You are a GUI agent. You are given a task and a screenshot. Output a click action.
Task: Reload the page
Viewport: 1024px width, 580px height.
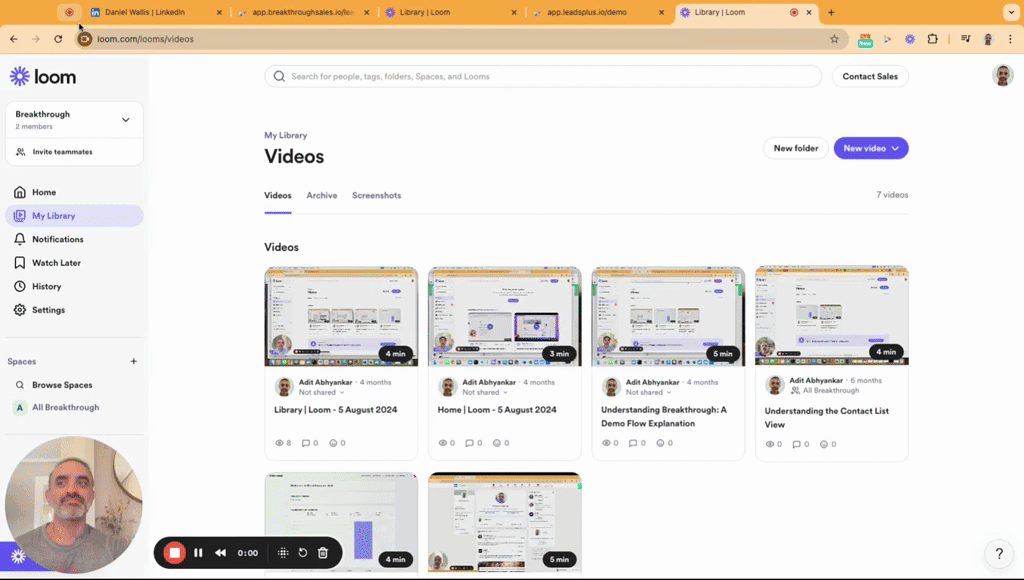(x=58, y=39)
